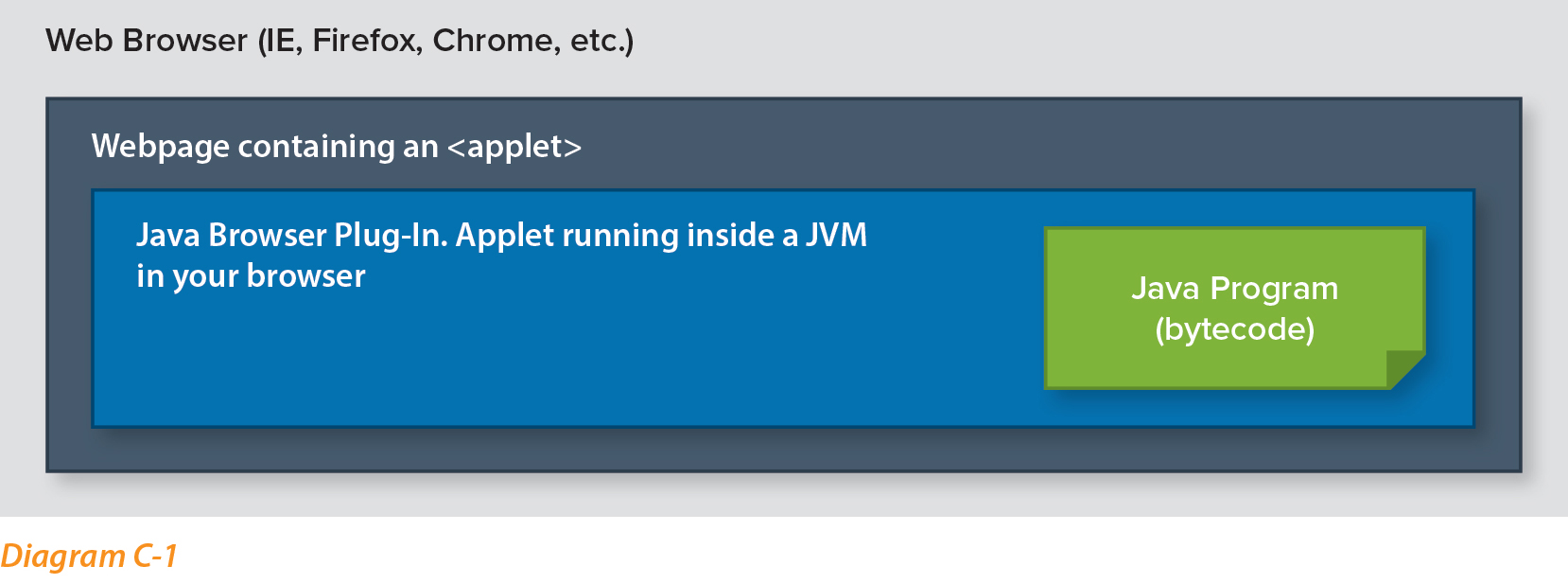Click the 'Web Browser' words in the heading
Image resolution: width=1568 pixels, height=584 pixels.
[x=147, y=41]
